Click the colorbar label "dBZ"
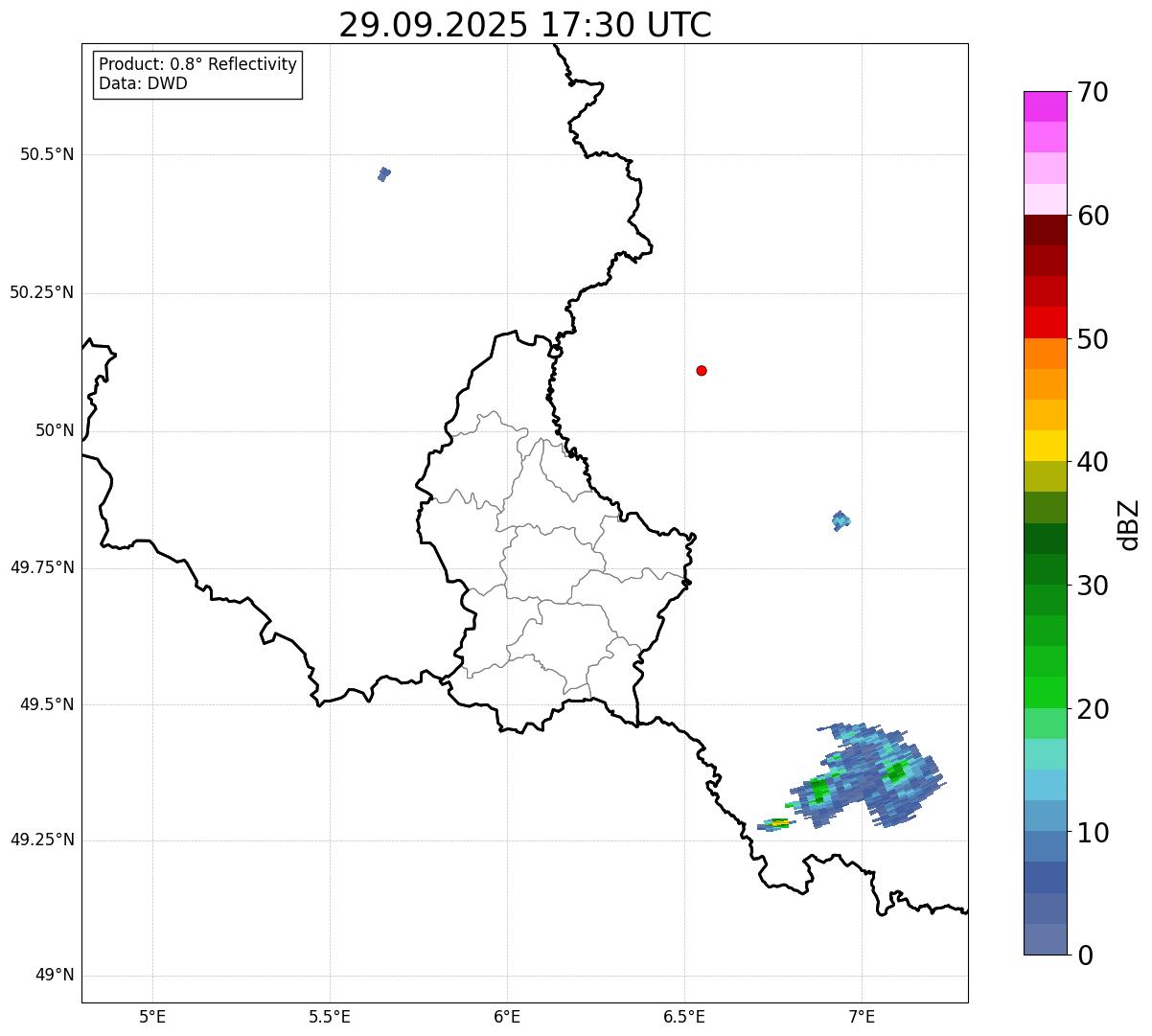Image resolution: width=1152 pixels, height=1036 pixels. 1129,523
